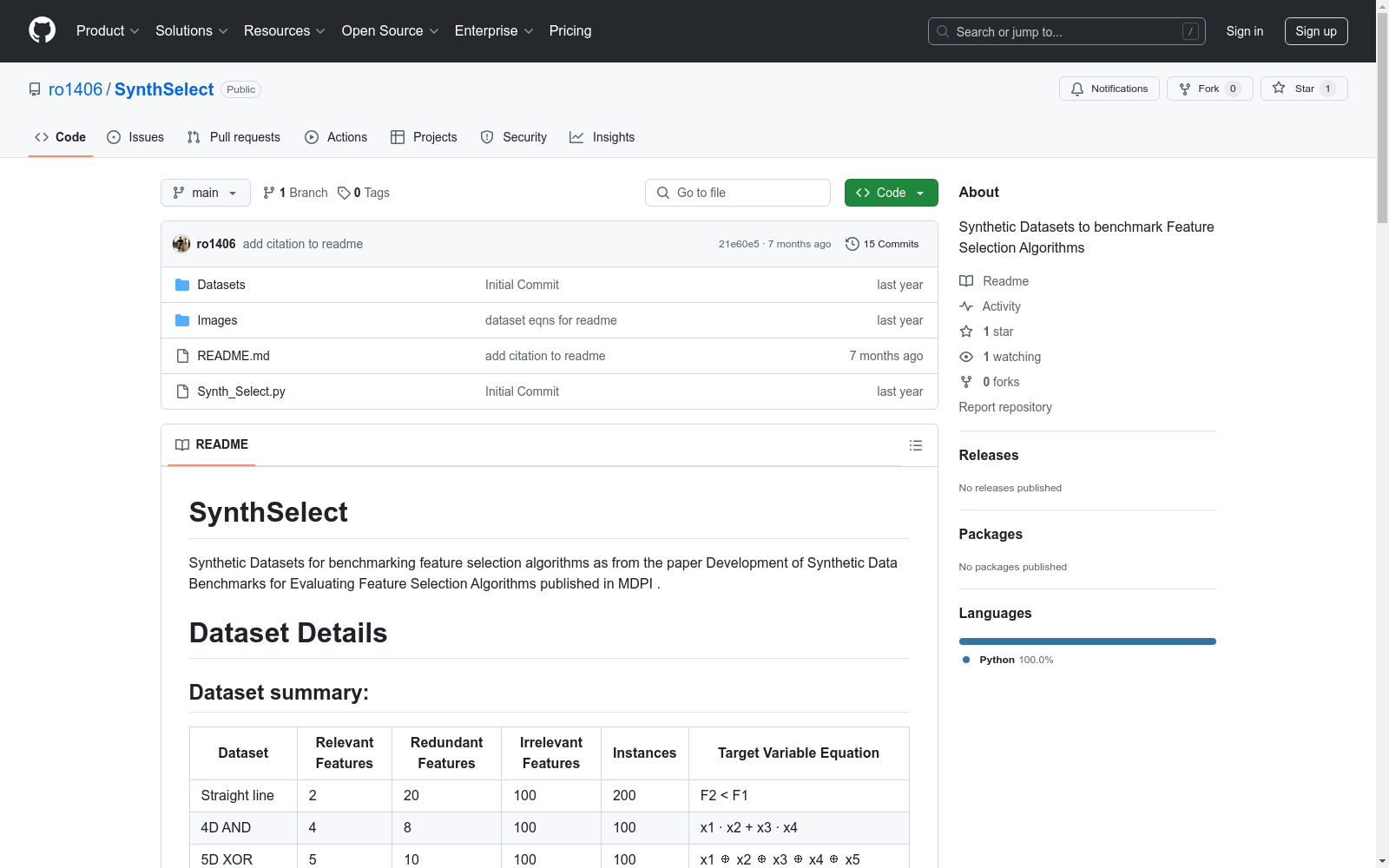
Task: Open the README outline list icon
Action: pos(915,445)
